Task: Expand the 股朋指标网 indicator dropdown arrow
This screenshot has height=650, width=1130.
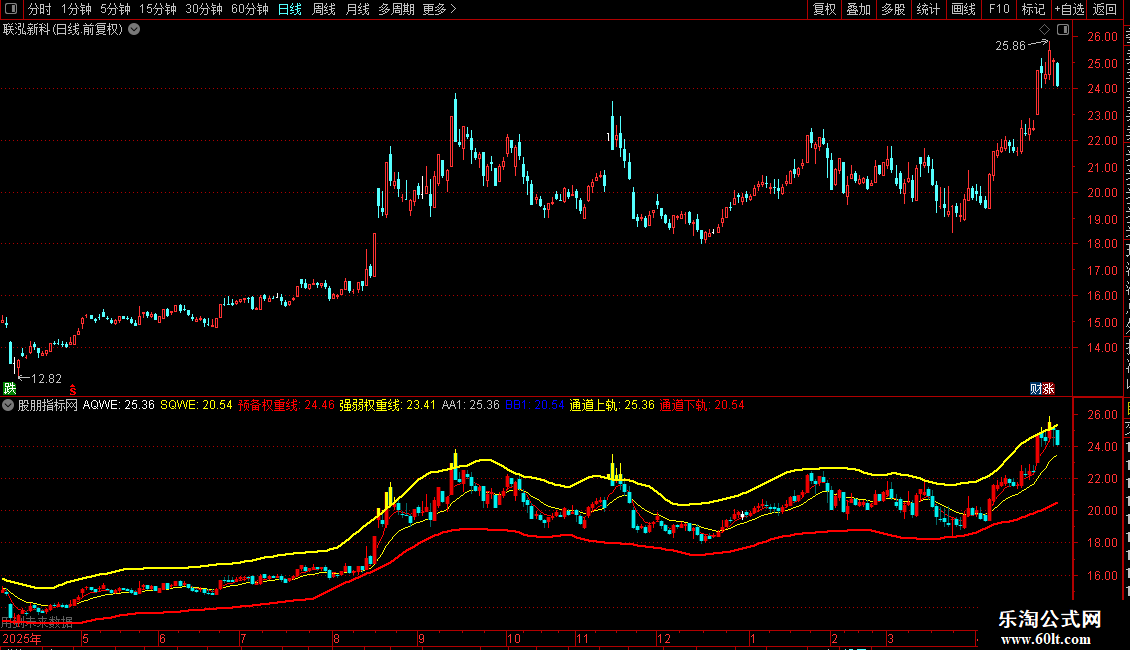Action: pos(8,405)
